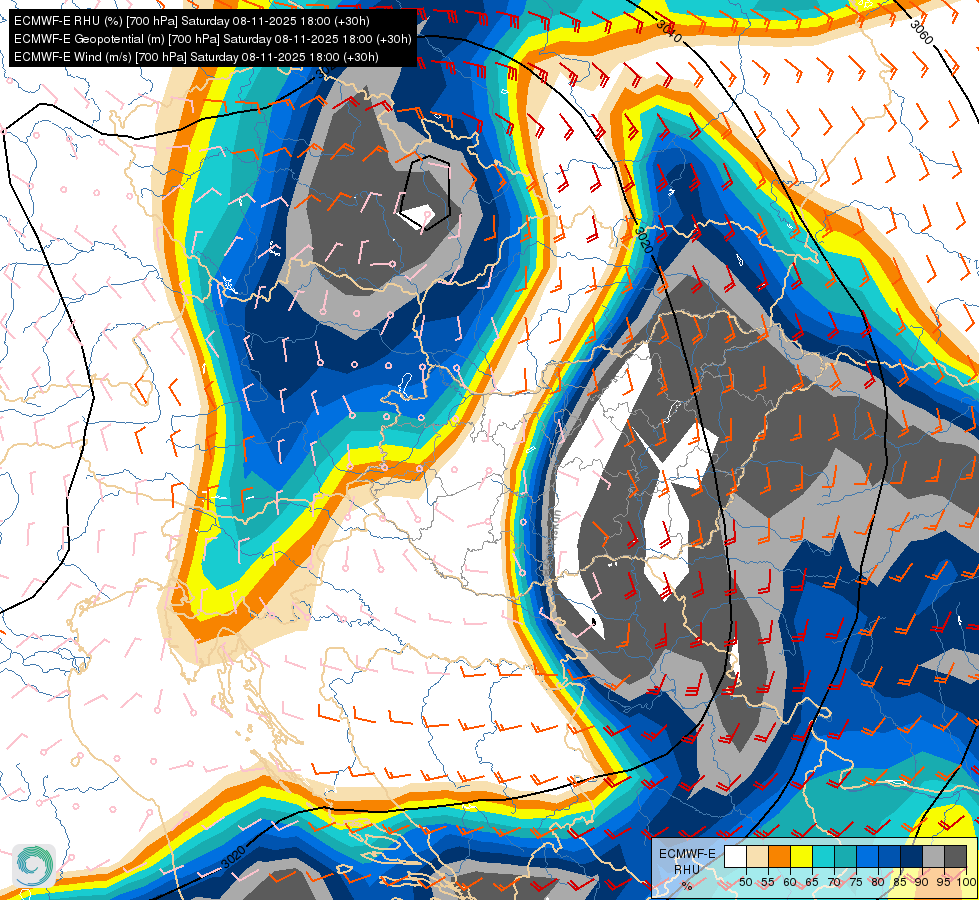Image resolution: width=979 pixels, height=900 pixels.
Task: Click the 3040 geopotential contour label
Action: [669, 31]
